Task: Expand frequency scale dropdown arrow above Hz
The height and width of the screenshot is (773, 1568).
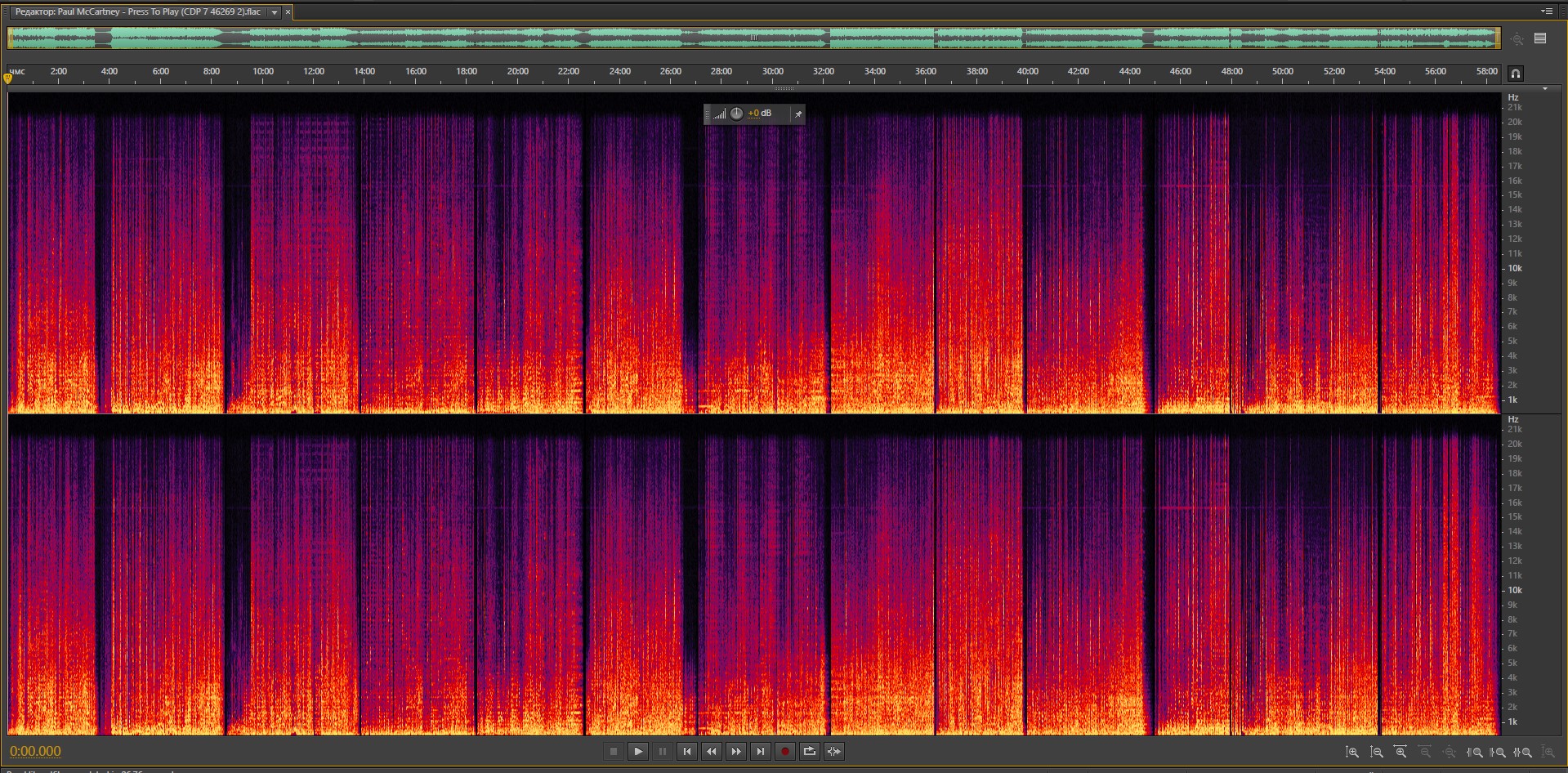Action: 1544,88
